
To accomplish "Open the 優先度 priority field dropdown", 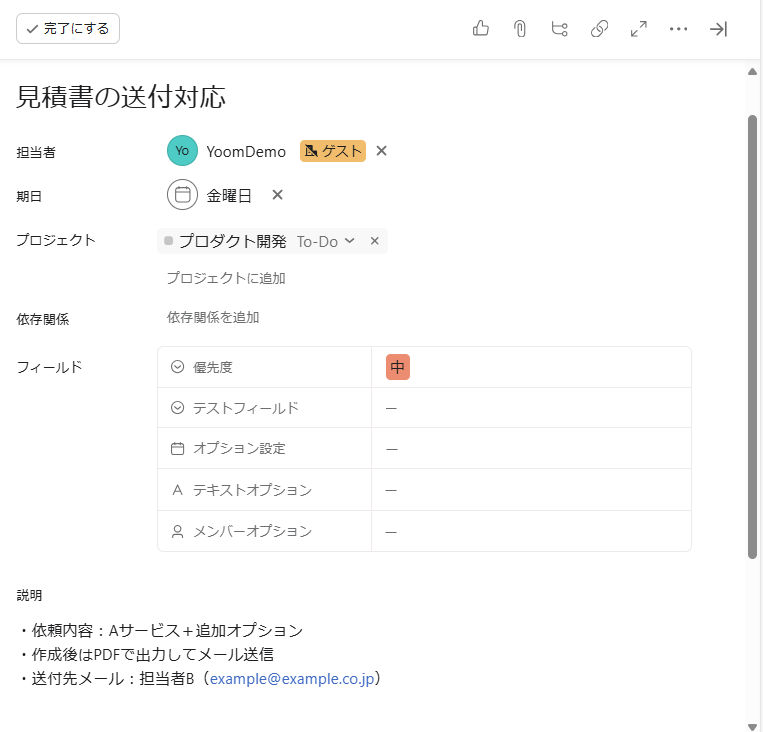I will tap(530, 367).
